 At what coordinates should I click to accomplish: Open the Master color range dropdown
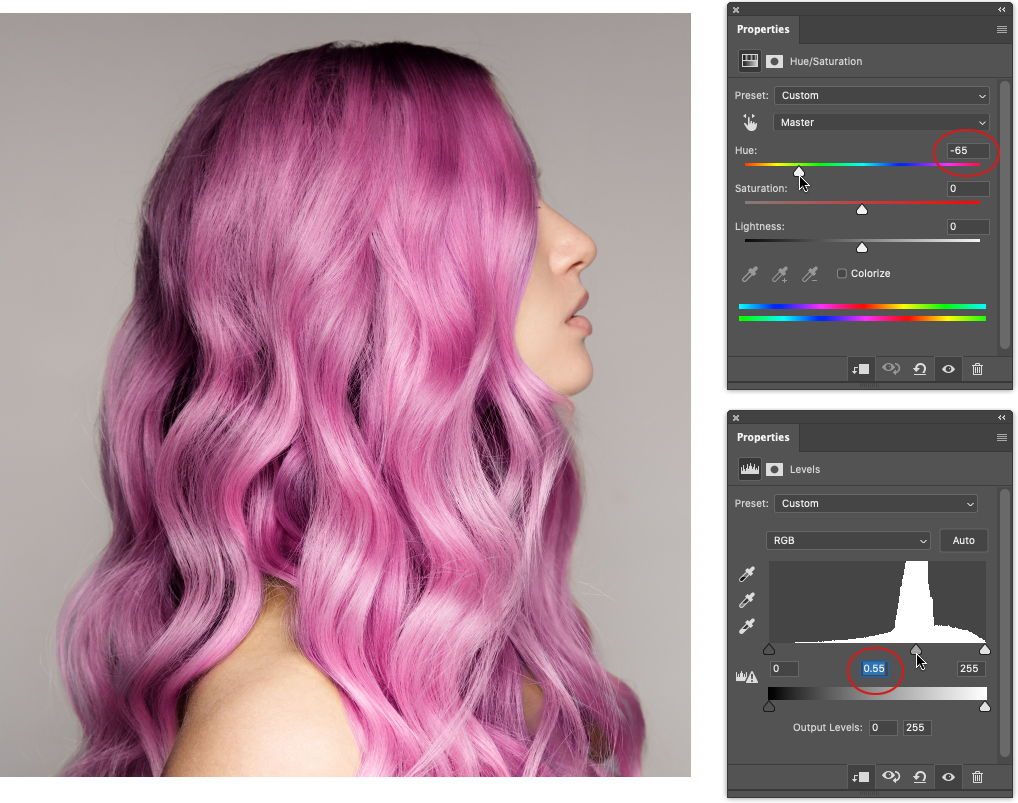point(881,122)
